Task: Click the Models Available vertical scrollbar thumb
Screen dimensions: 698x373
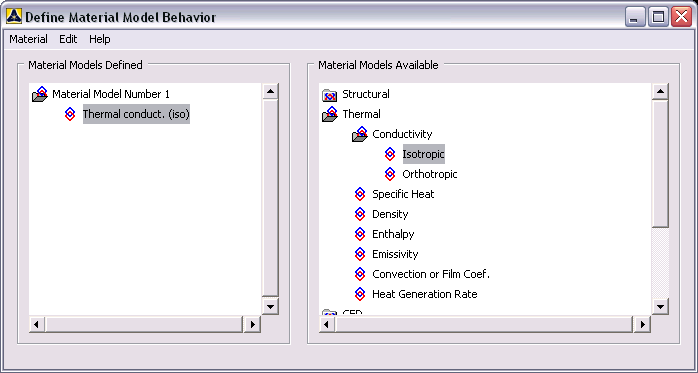Action: (x=660, y=164)
